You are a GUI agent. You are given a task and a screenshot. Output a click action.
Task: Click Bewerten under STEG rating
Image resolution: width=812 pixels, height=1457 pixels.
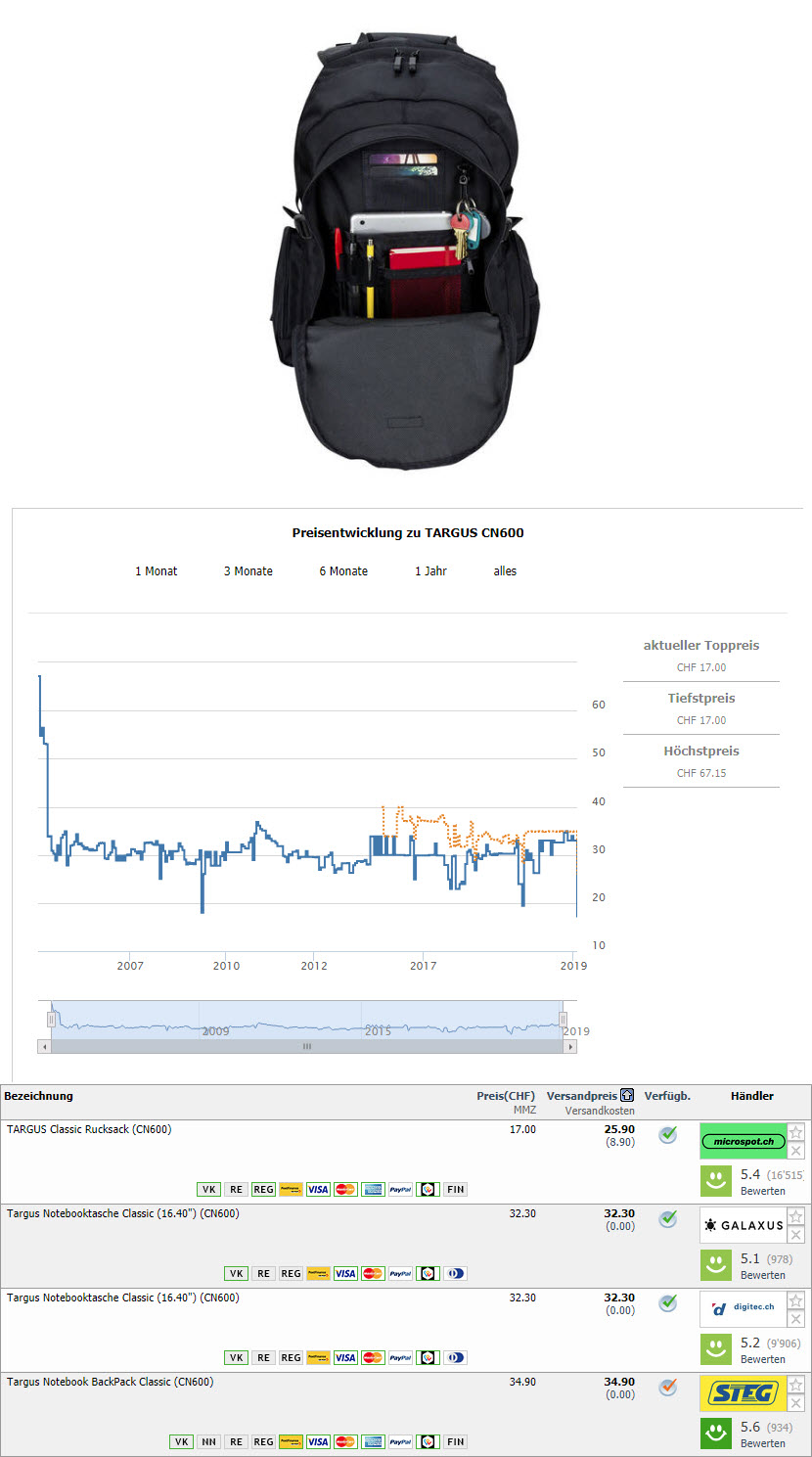pyautogui.click(x=763, y=1443)
